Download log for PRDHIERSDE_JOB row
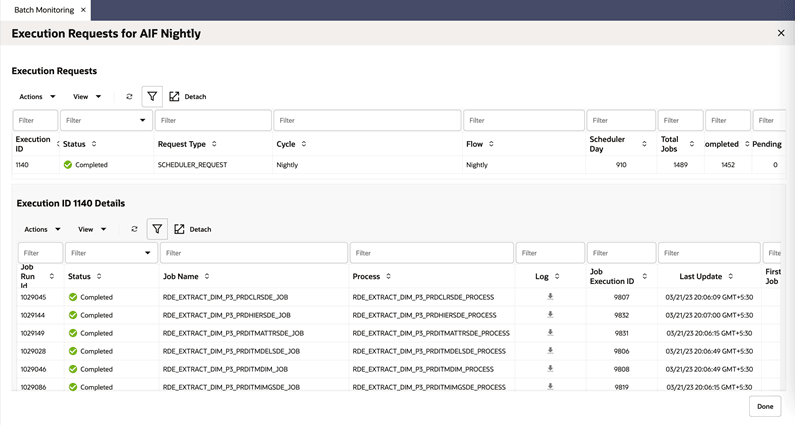 [x=550, y=314]
